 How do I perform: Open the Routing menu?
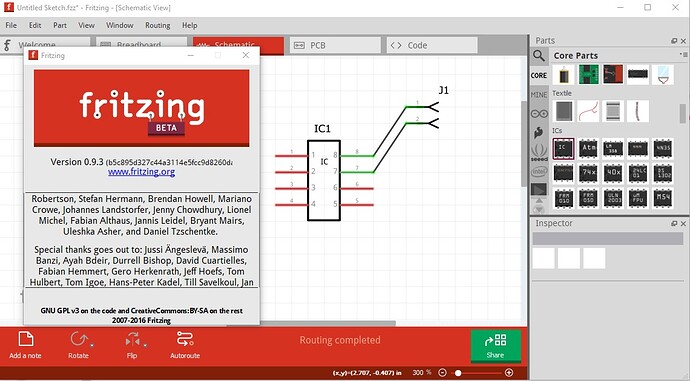pyautogui.click(x=158, y=26)
